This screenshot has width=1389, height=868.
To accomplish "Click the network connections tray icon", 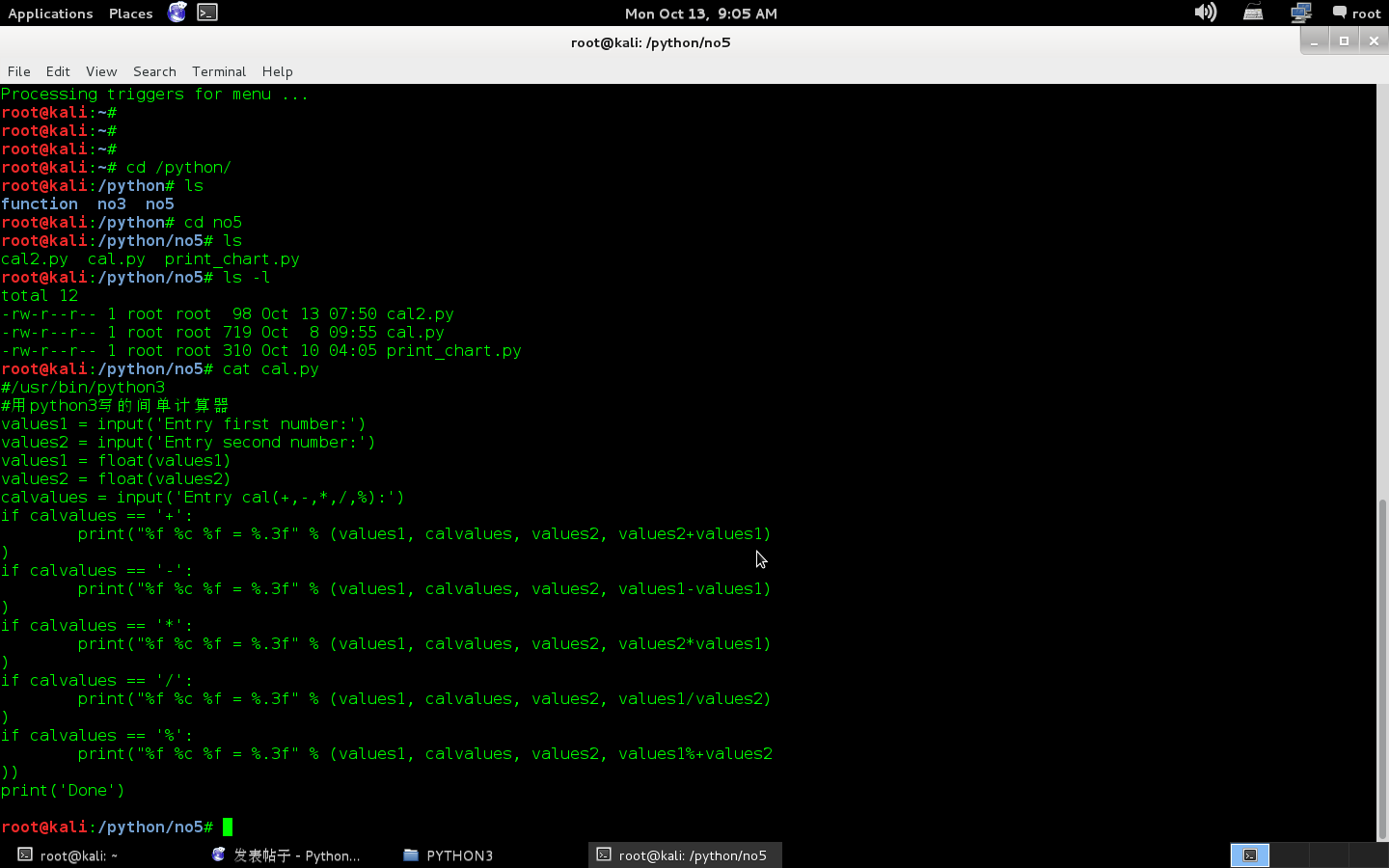I will click(x=1300, y=13).
